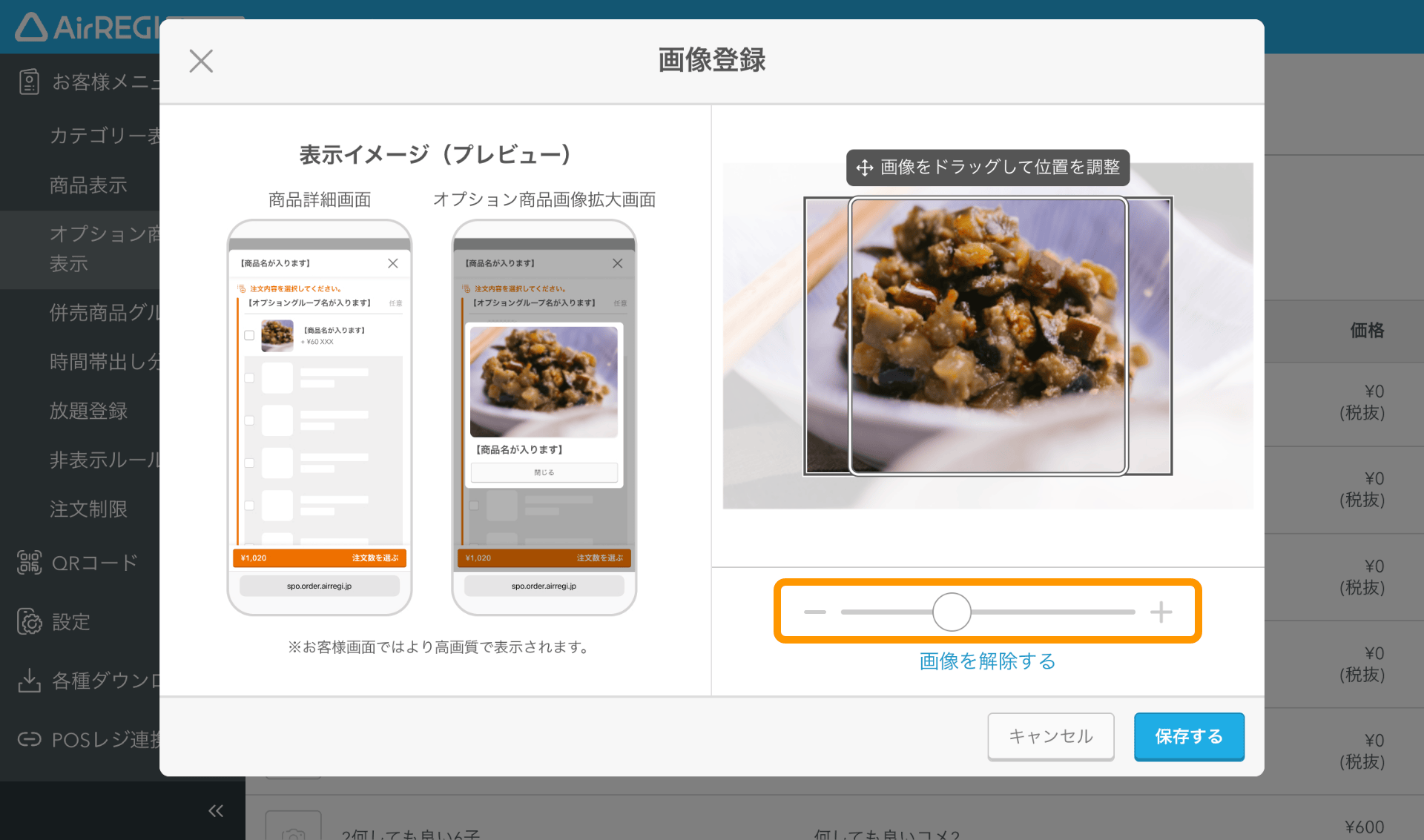Click the 価格 column header
Viewport: 1424px width, 840px height.
pyautogui.click(x=1367, y=331)
